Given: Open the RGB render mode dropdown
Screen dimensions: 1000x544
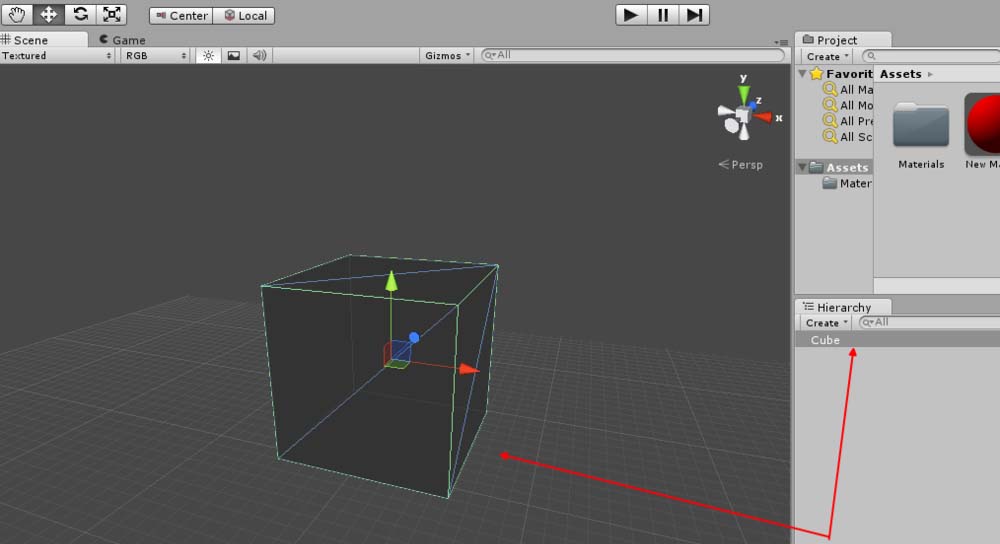Looking at the screenshot, I should pos(156,55).
